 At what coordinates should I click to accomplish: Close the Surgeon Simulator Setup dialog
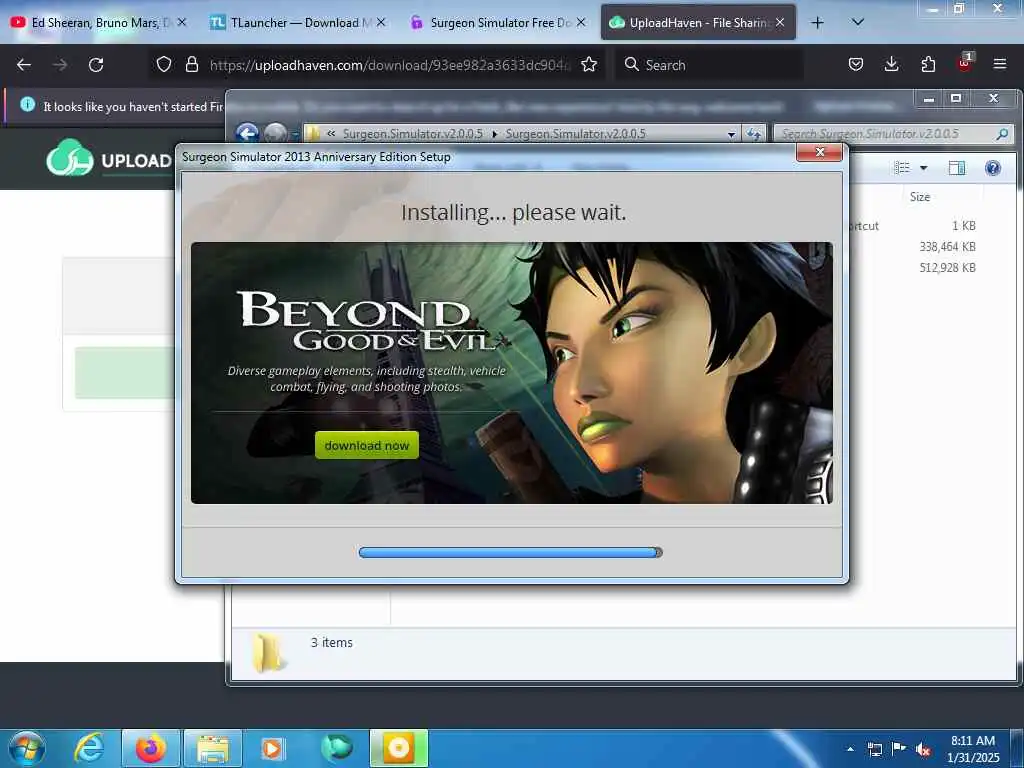click(820, 152)
